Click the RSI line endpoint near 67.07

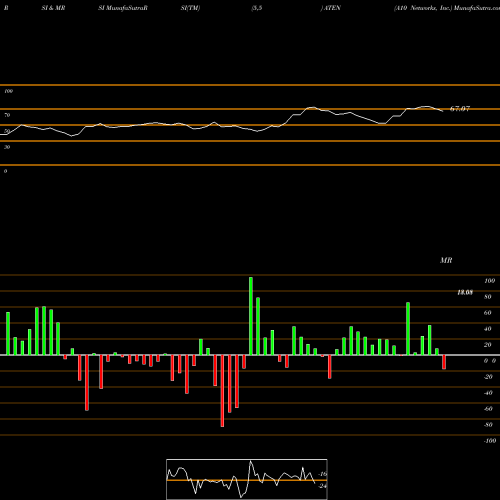[443, 111]
